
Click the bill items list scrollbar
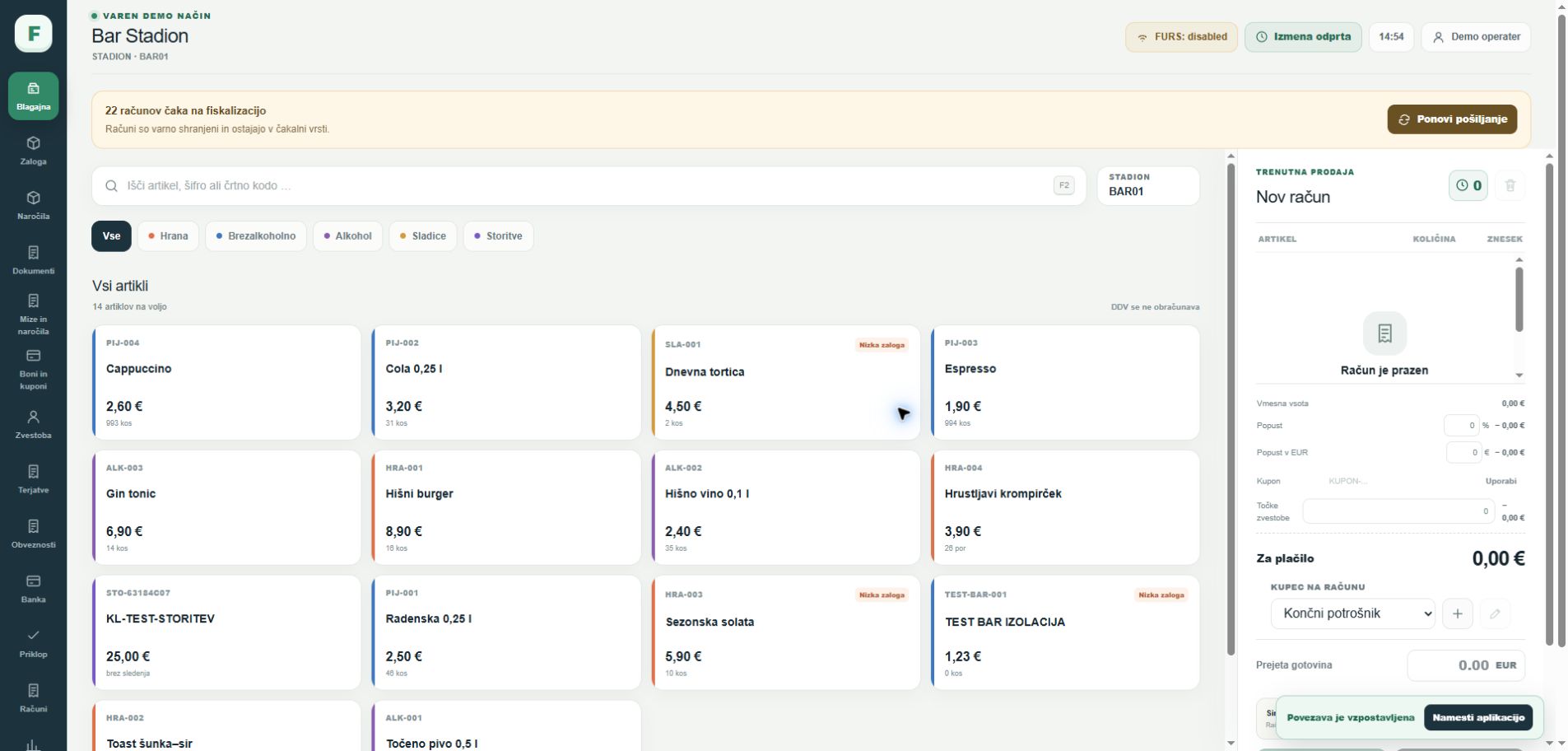tap(1519, 298)
